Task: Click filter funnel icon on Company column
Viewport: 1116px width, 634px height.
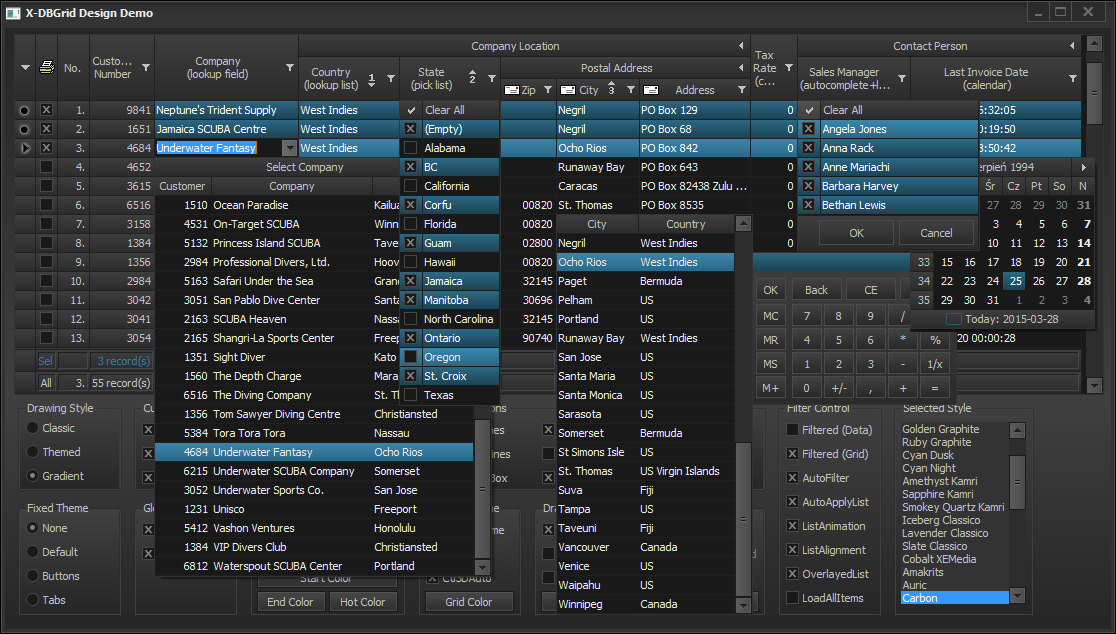Action: pos(290,68)
